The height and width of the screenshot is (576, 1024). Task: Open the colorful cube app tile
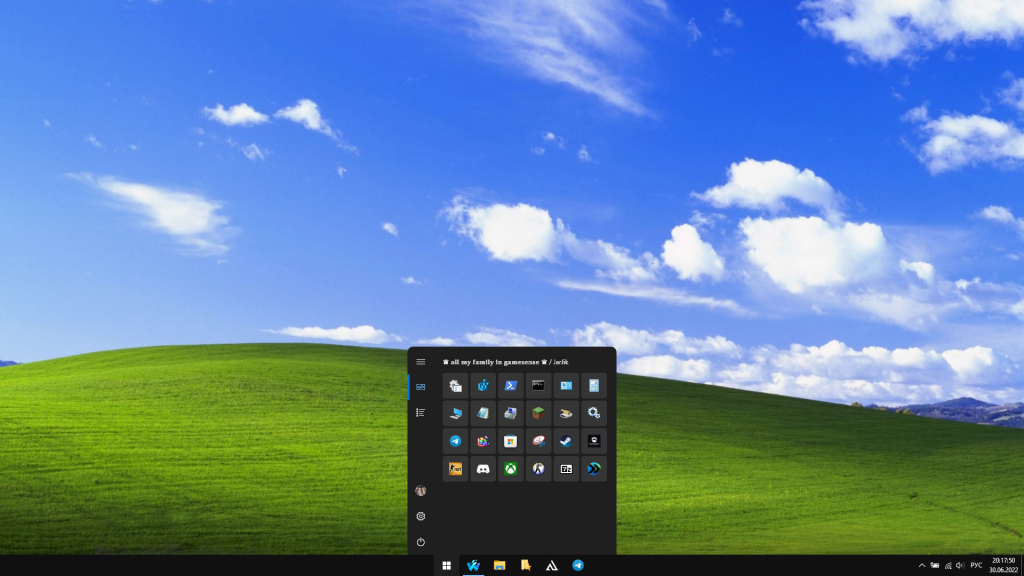click(x=483, y=441)
